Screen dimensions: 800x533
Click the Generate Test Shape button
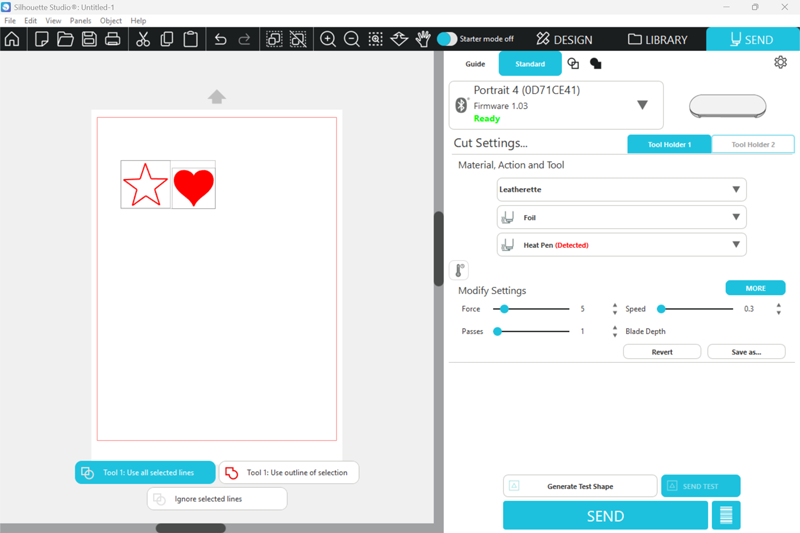click(580, 486)
